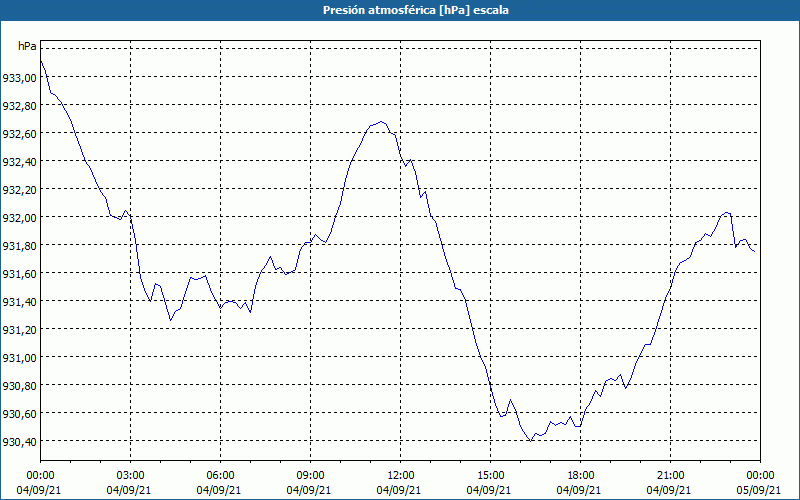This screenshot has width=800, height=500.
Task: Click the pressure curve peak near 11:00
Action: 381,121
